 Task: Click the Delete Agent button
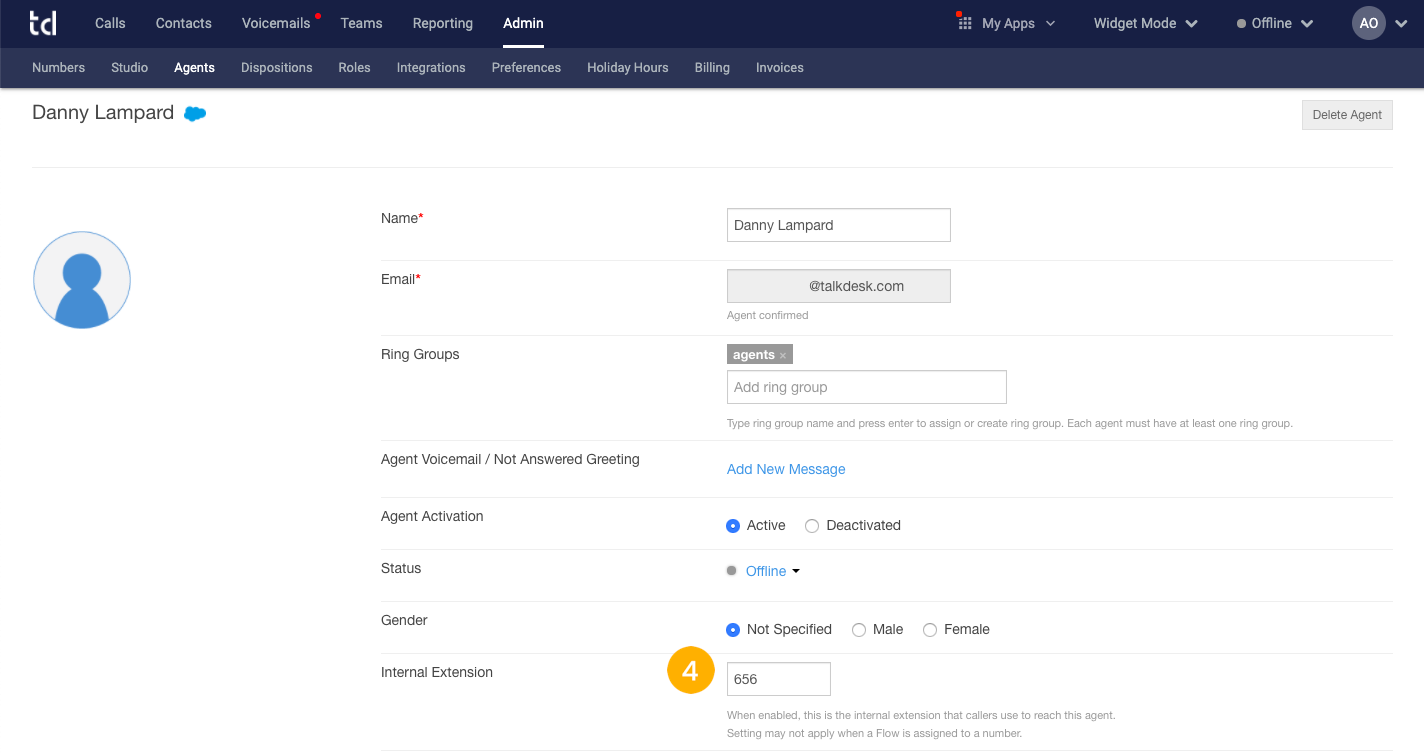click(x=1347, y=115)
